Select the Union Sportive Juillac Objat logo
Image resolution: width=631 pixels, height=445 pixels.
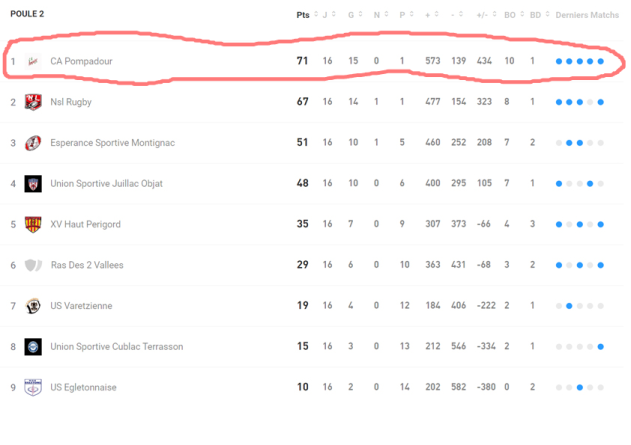[x=33, y=184]
